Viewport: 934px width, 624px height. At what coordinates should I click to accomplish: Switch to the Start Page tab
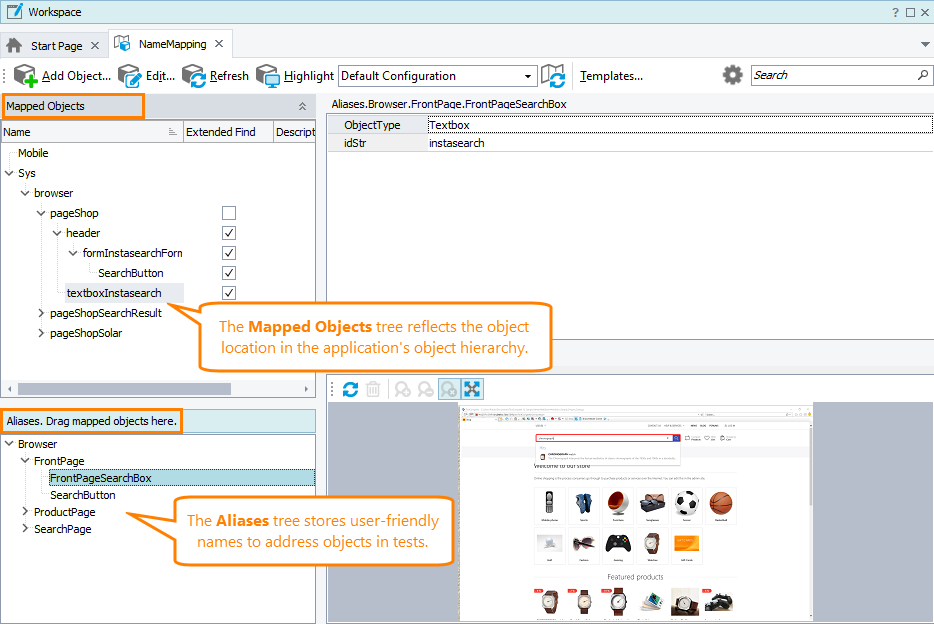pos(54,44)
